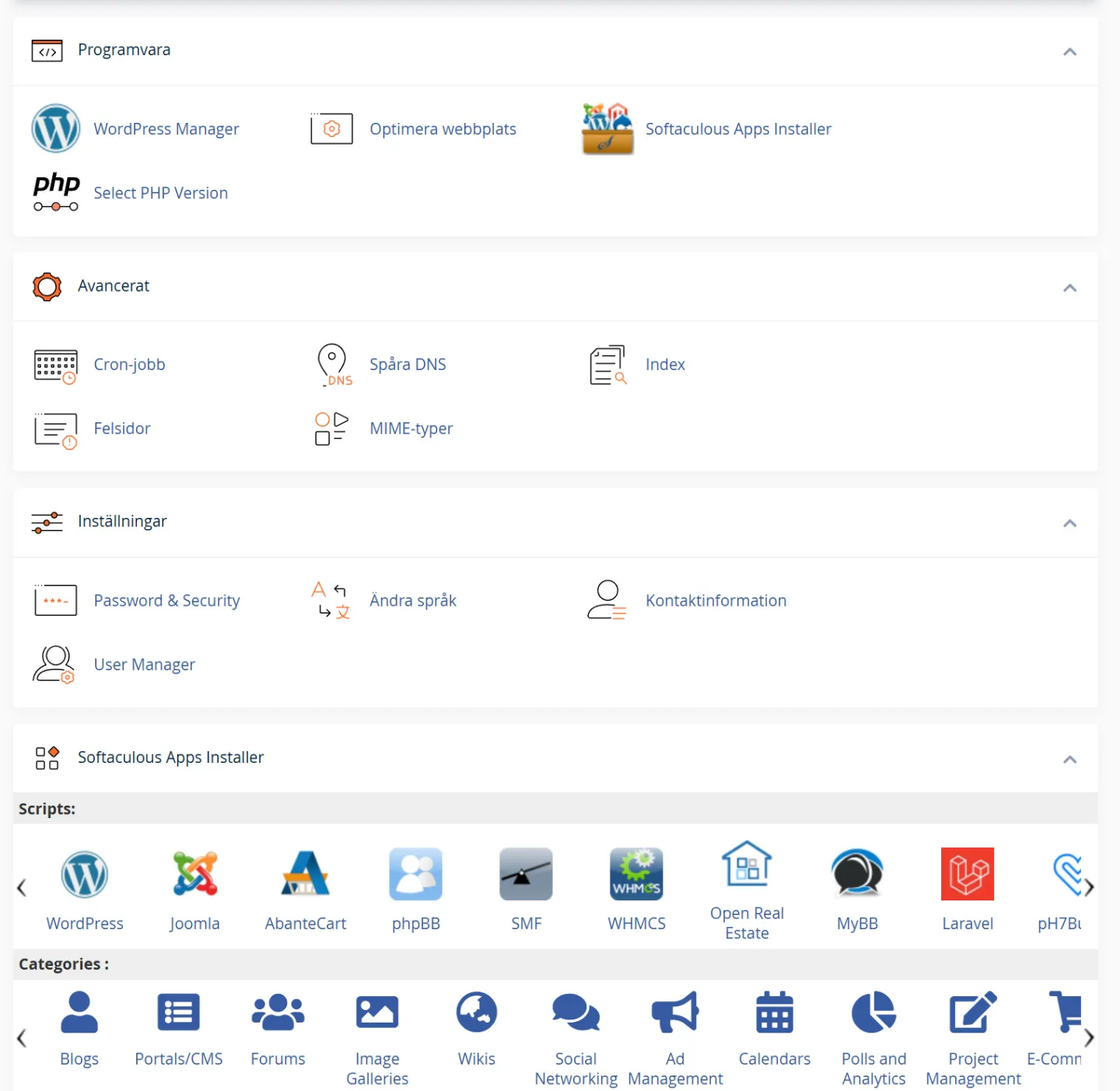The image size is (1120, 1091).
Task: Open the Project Management category icon
Action: click(973, 1012)
